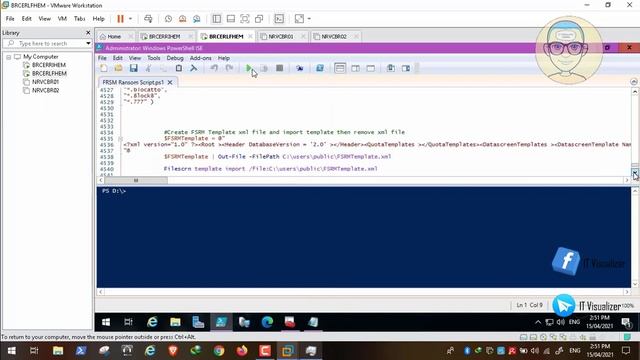This screenshot has width=640, height=360.
Task: Open Microsoft Edge in guest VM taskbar
Action: point(267,322)
